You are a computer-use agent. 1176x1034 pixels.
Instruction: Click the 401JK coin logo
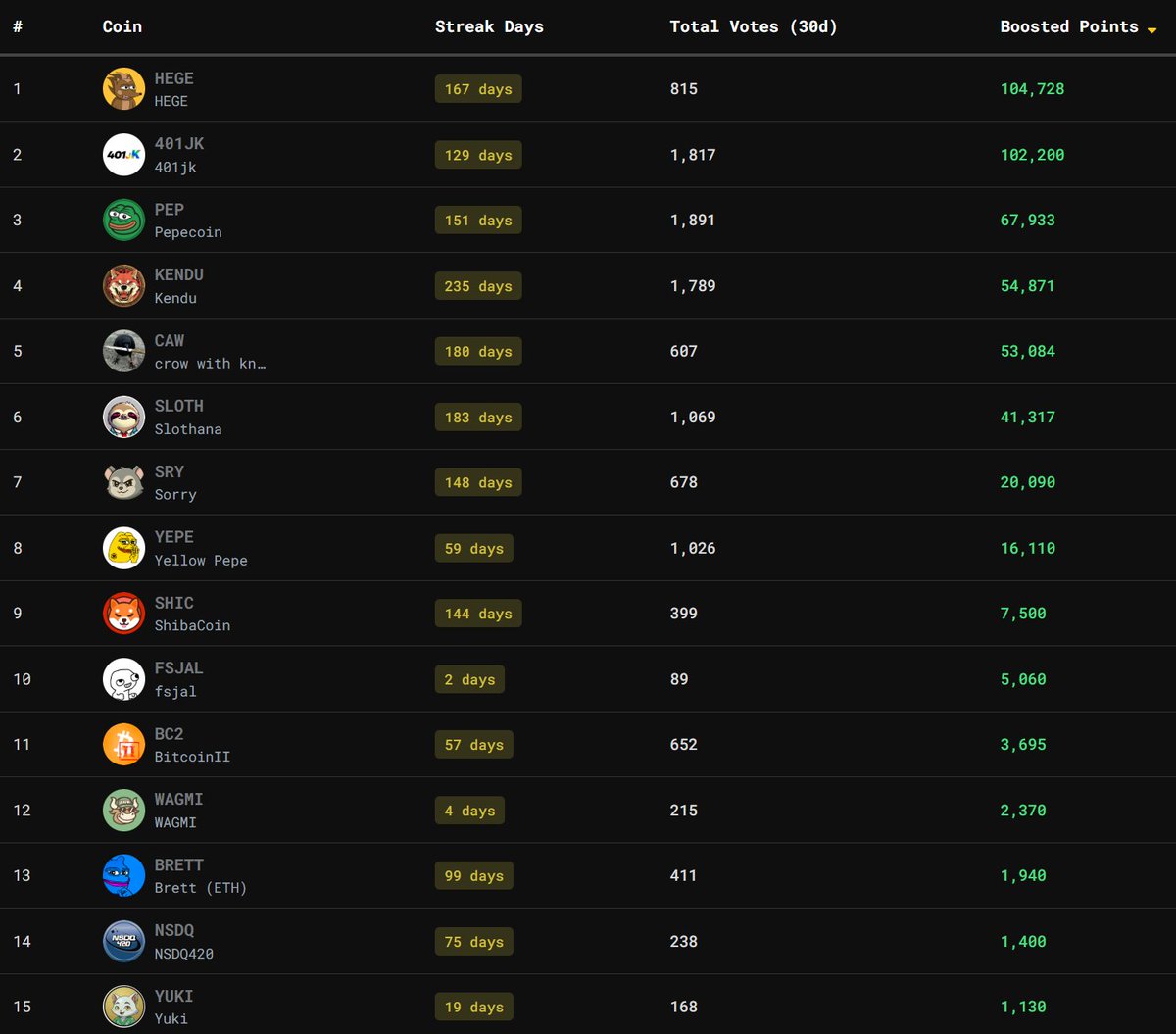tap(123, 155)
